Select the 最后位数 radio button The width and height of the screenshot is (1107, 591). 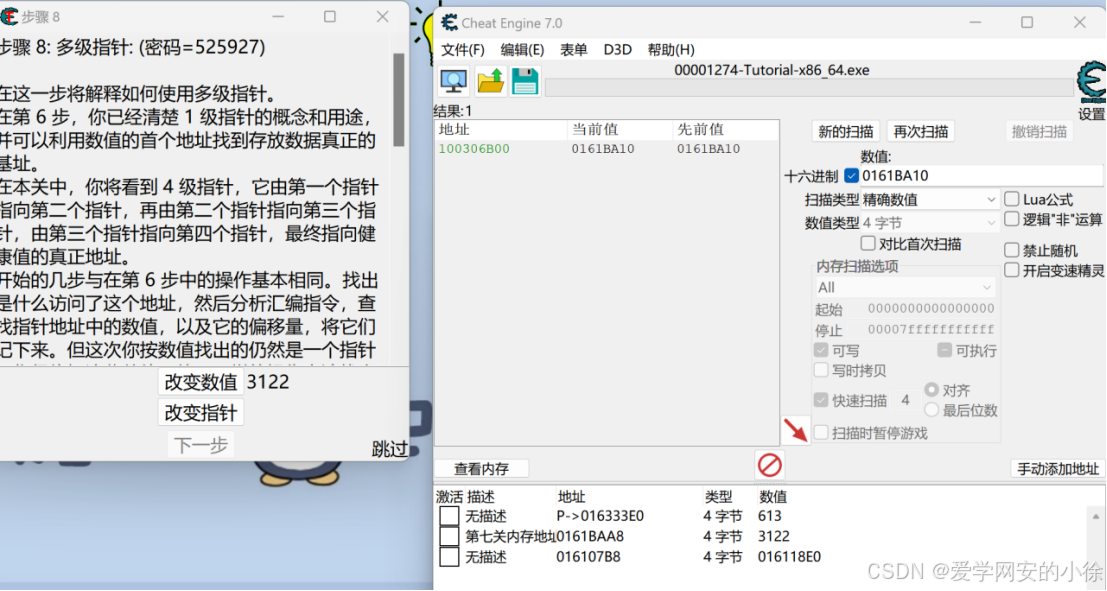click(x=931, y=410)
